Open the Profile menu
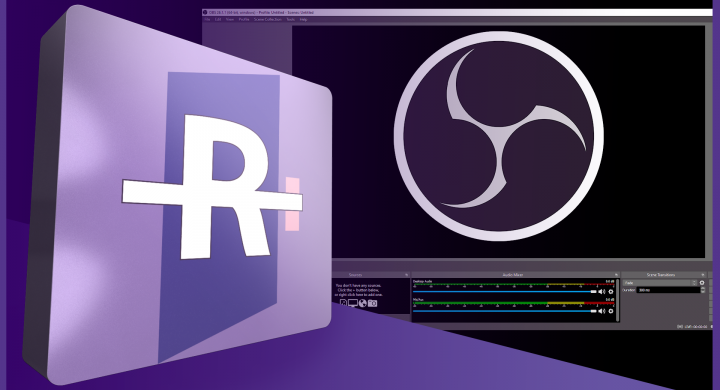This screenshot has width=720, height=390. (x=244, y=20)
